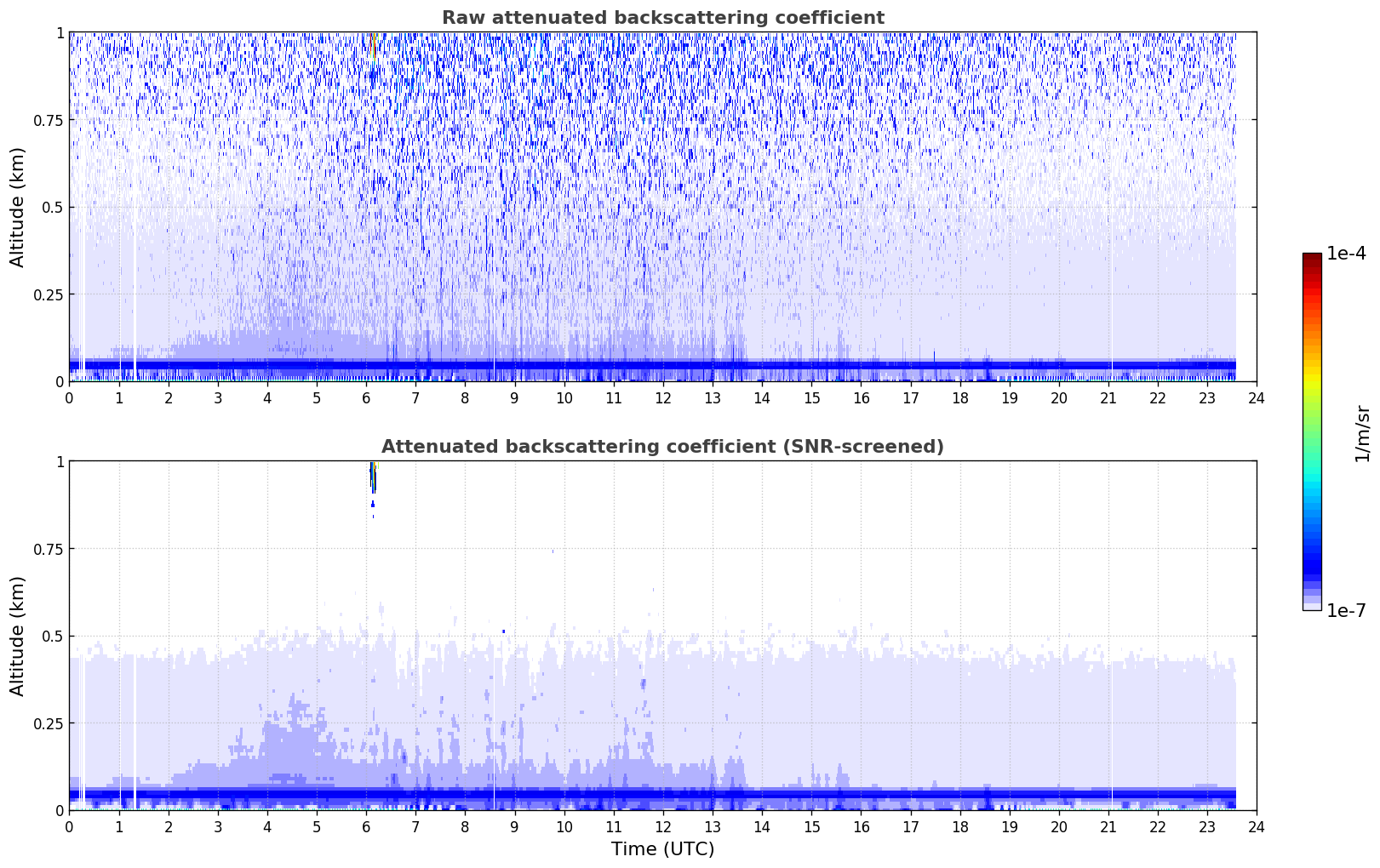Click the 'Time (UTC)' x-axis label

662,849
